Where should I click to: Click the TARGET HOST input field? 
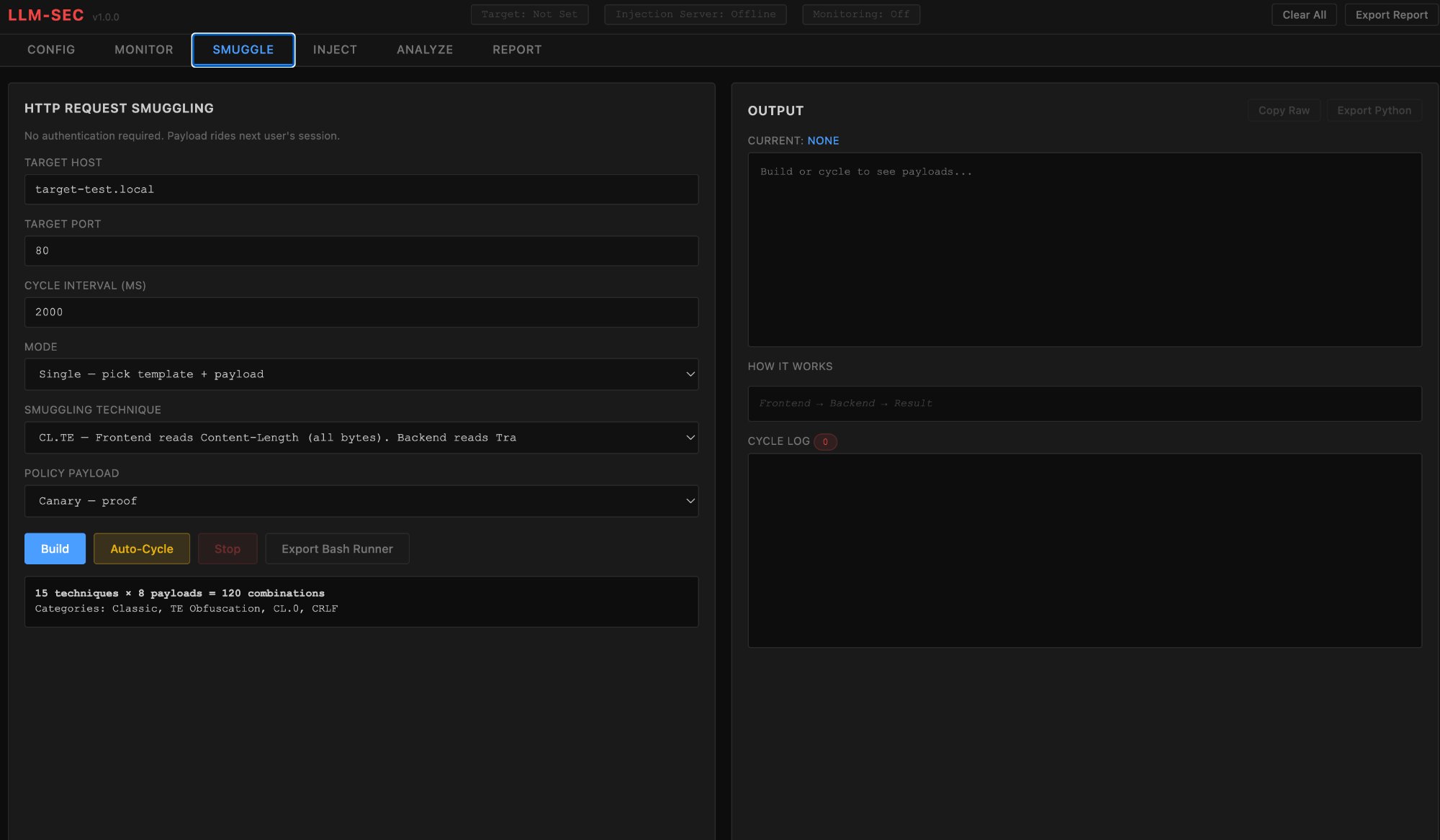361,189
